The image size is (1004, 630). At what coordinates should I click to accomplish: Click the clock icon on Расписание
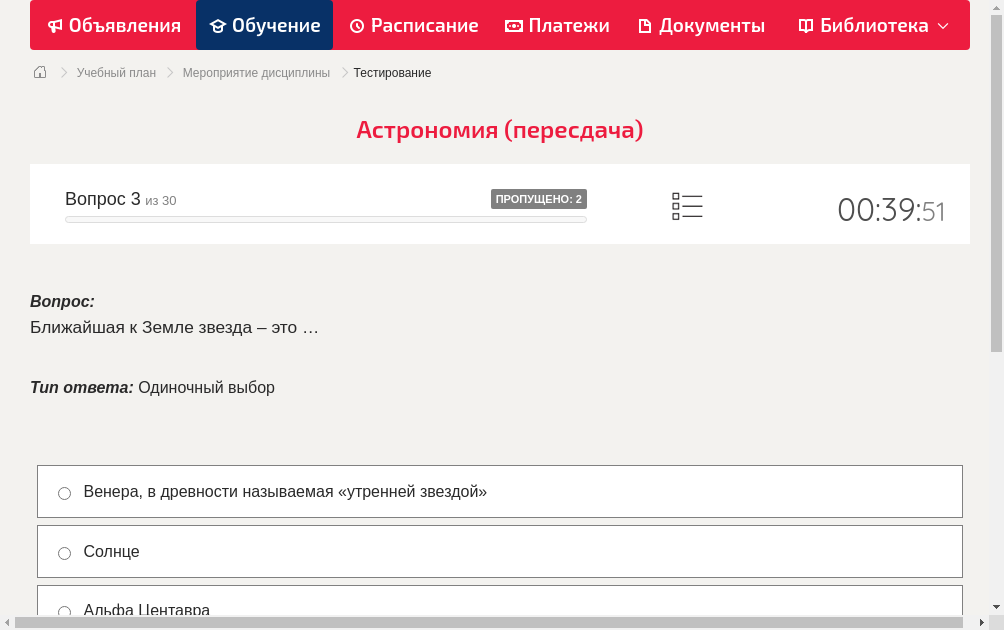pos(356,25)
